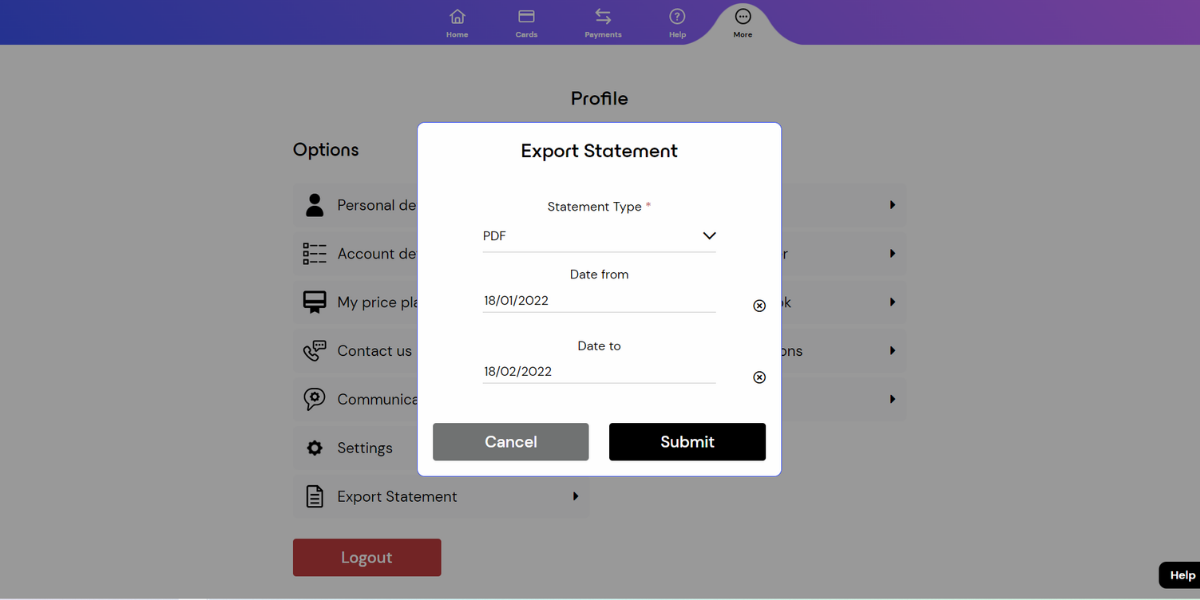Viewport: 1200px width, 600px height.
Task: Open the Payments tab
Action: 603,23
